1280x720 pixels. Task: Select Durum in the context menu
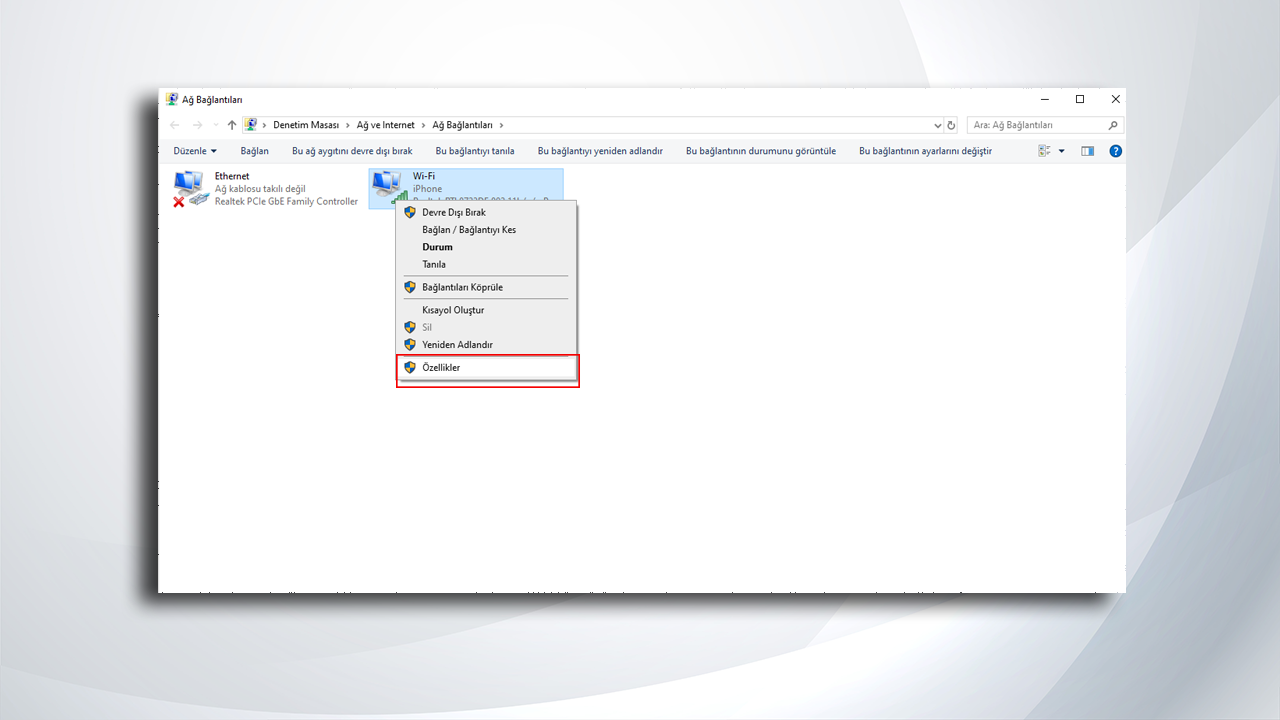point(487,247)
